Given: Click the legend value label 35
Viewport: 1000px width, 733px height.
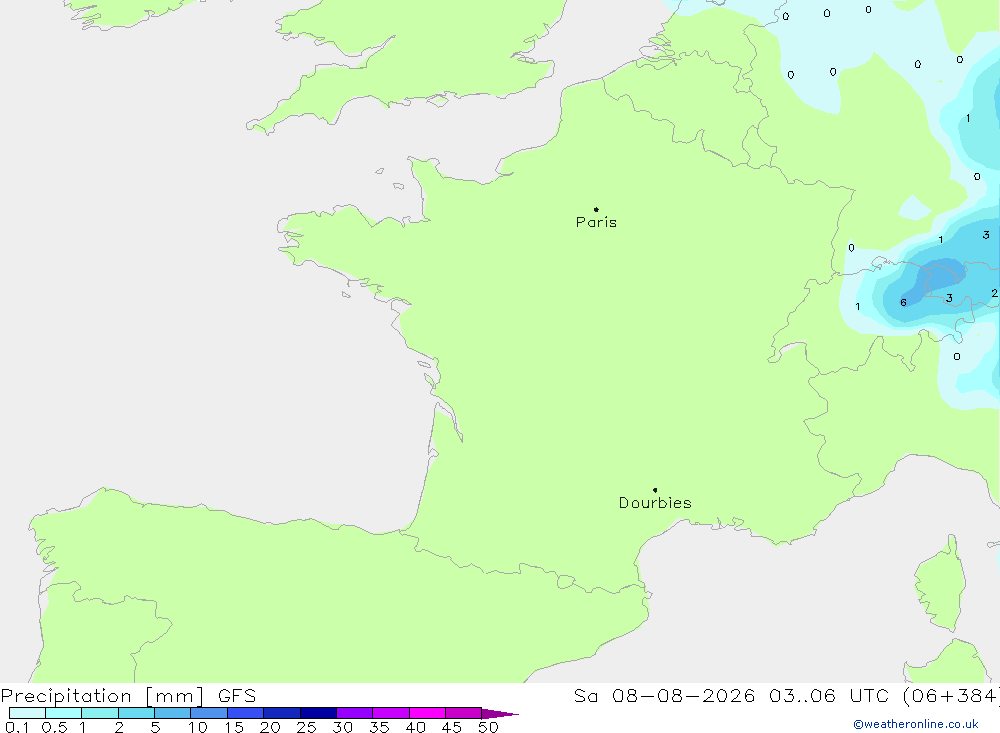Looking at the screenshot, I should (379, 727).
